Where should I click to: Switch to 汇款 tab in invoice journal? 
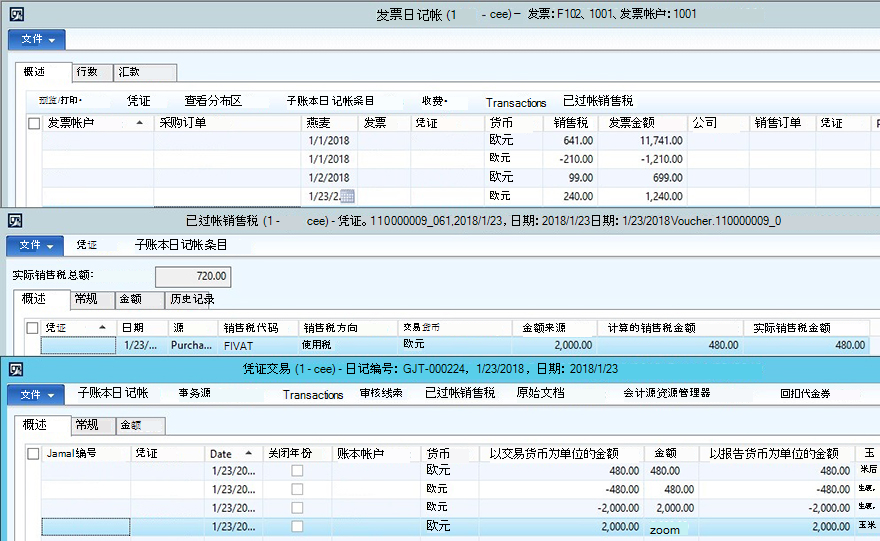(145, 72)
